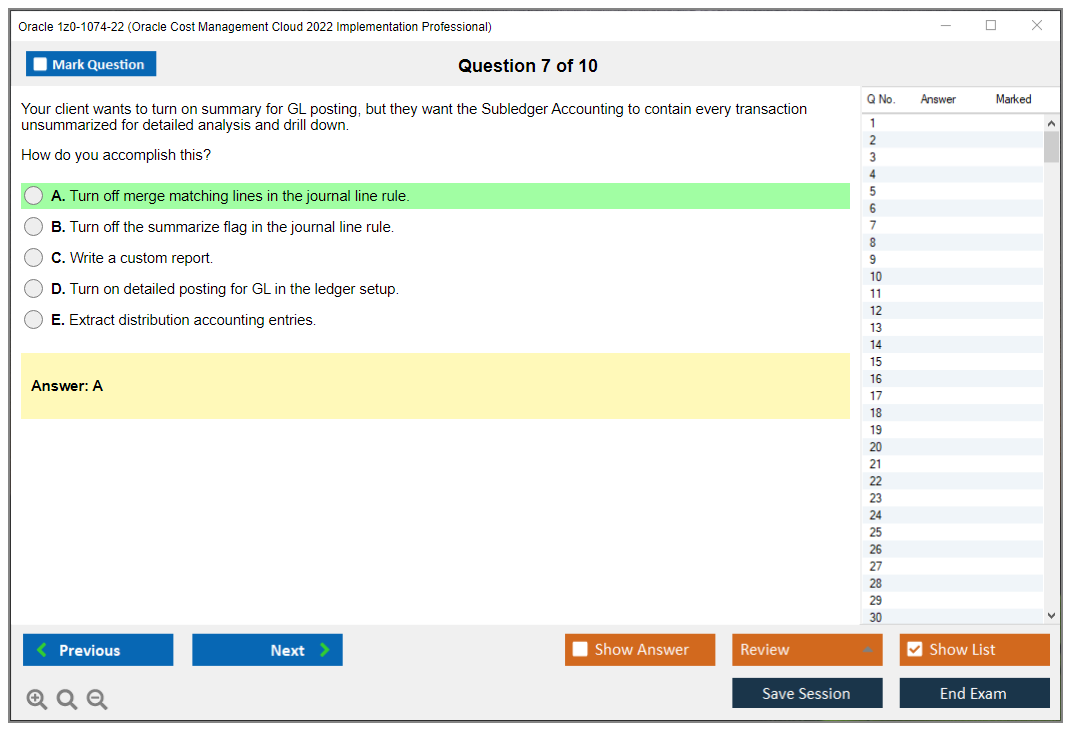Click the Marked column header
The image size is (1075, 735).
[1013, 99]
